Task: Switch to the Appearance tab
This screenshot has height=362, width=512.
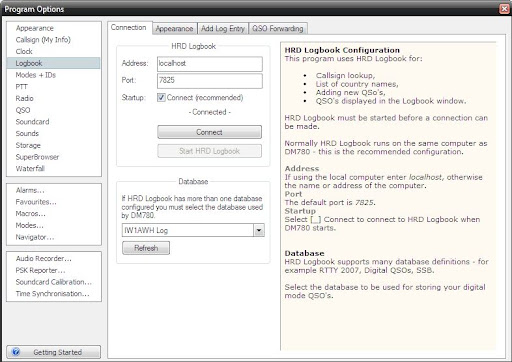Action: (x=174, y=29)
